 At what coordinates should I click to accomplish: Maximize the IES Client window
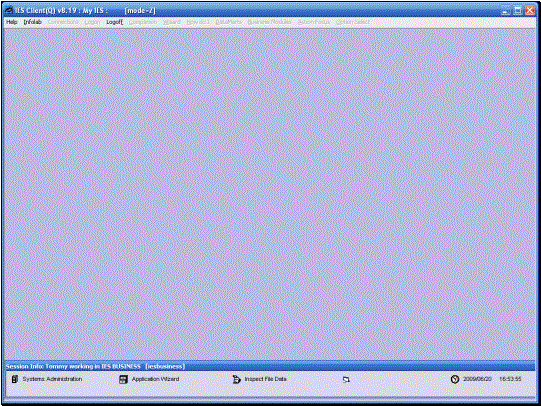click(x=518, y=10)
